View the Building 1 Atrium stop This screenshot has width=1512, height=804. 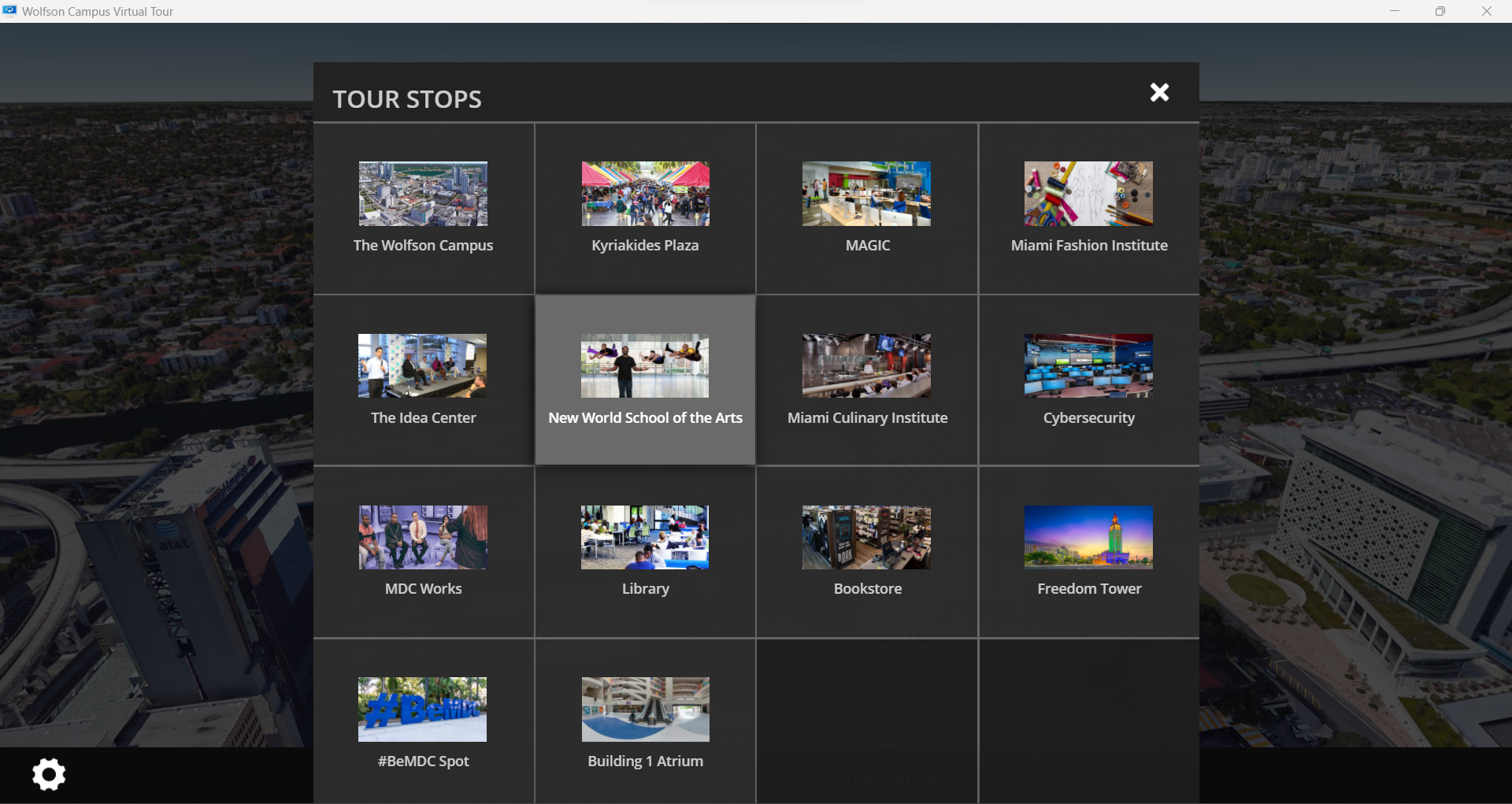[x=645, y=723]
